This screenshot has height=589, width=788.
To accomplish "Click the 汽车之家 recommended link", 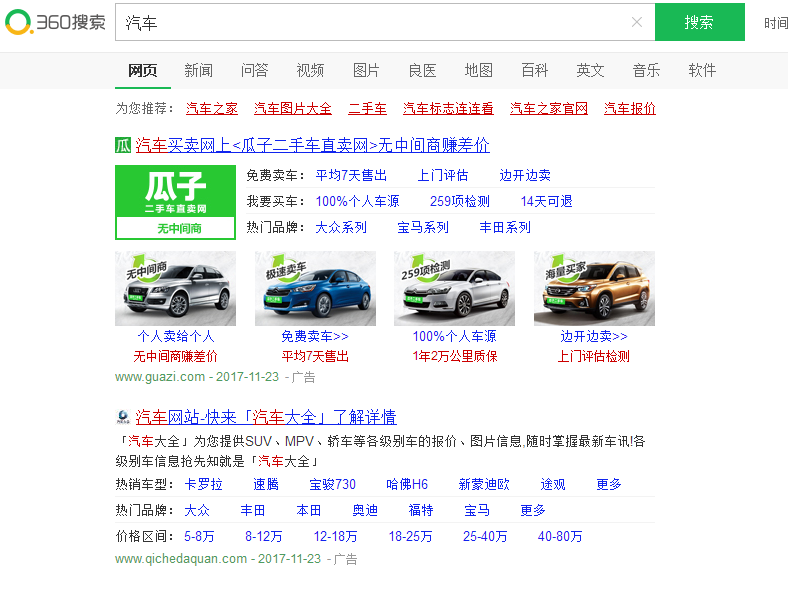I will pyautogui.click(x=212, y=108).
